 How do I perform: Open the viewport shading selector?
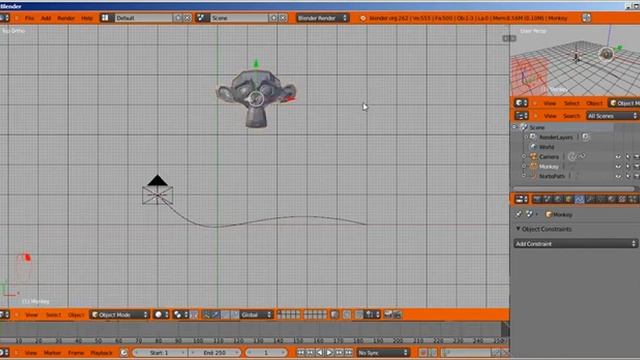click(x=161, y=315)
